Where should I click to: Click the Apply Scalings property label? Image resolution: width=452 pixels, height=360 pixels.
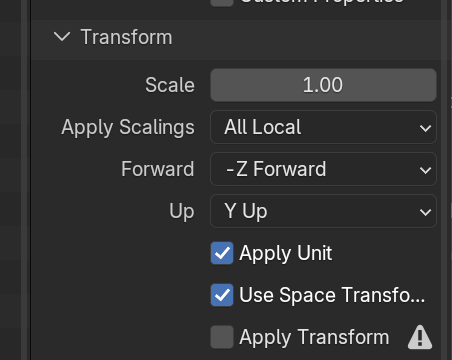pyautogui.click(x=128, y=128)
